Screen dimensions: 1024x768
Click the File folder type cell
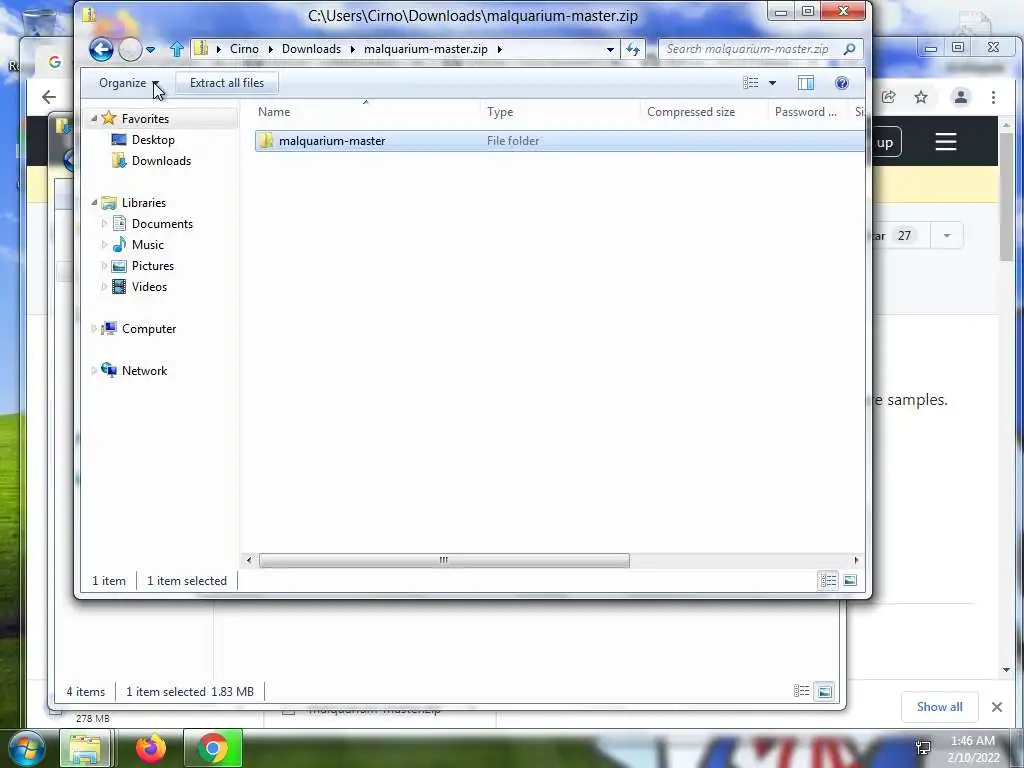pos(513,141)
